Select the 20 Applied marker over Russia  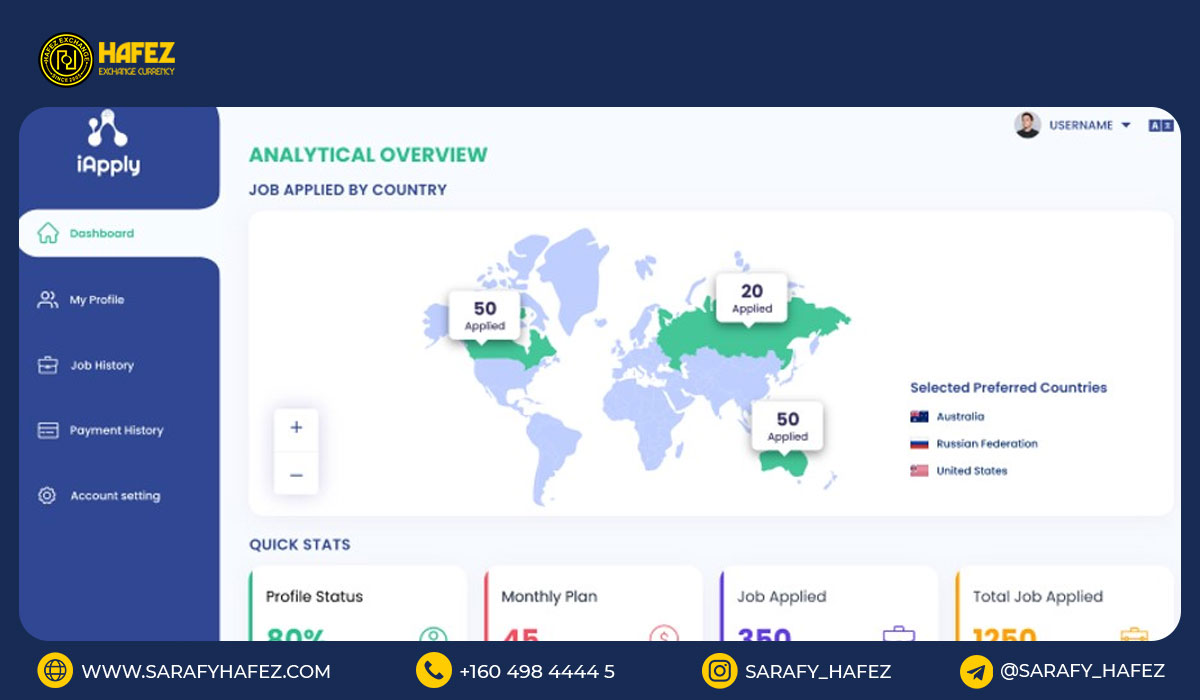[x=751, y=298]
